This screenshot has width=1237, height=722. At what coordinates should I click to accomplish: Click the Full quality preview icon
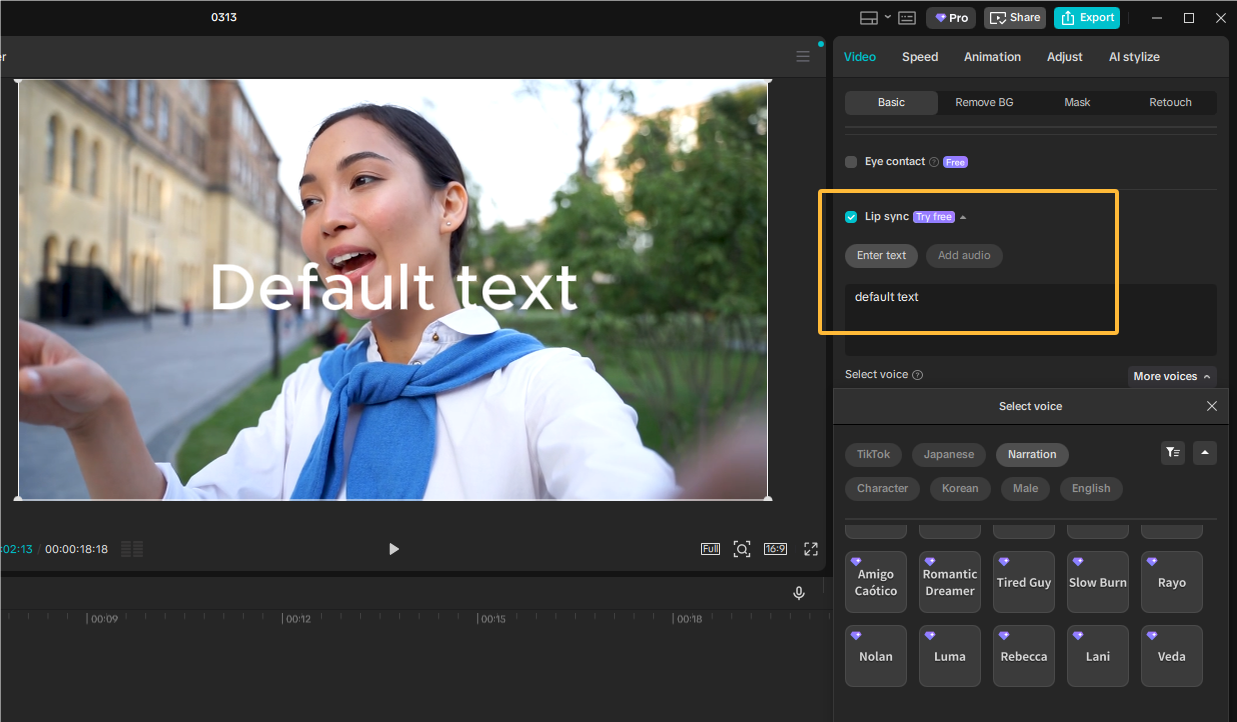(710, 549)
